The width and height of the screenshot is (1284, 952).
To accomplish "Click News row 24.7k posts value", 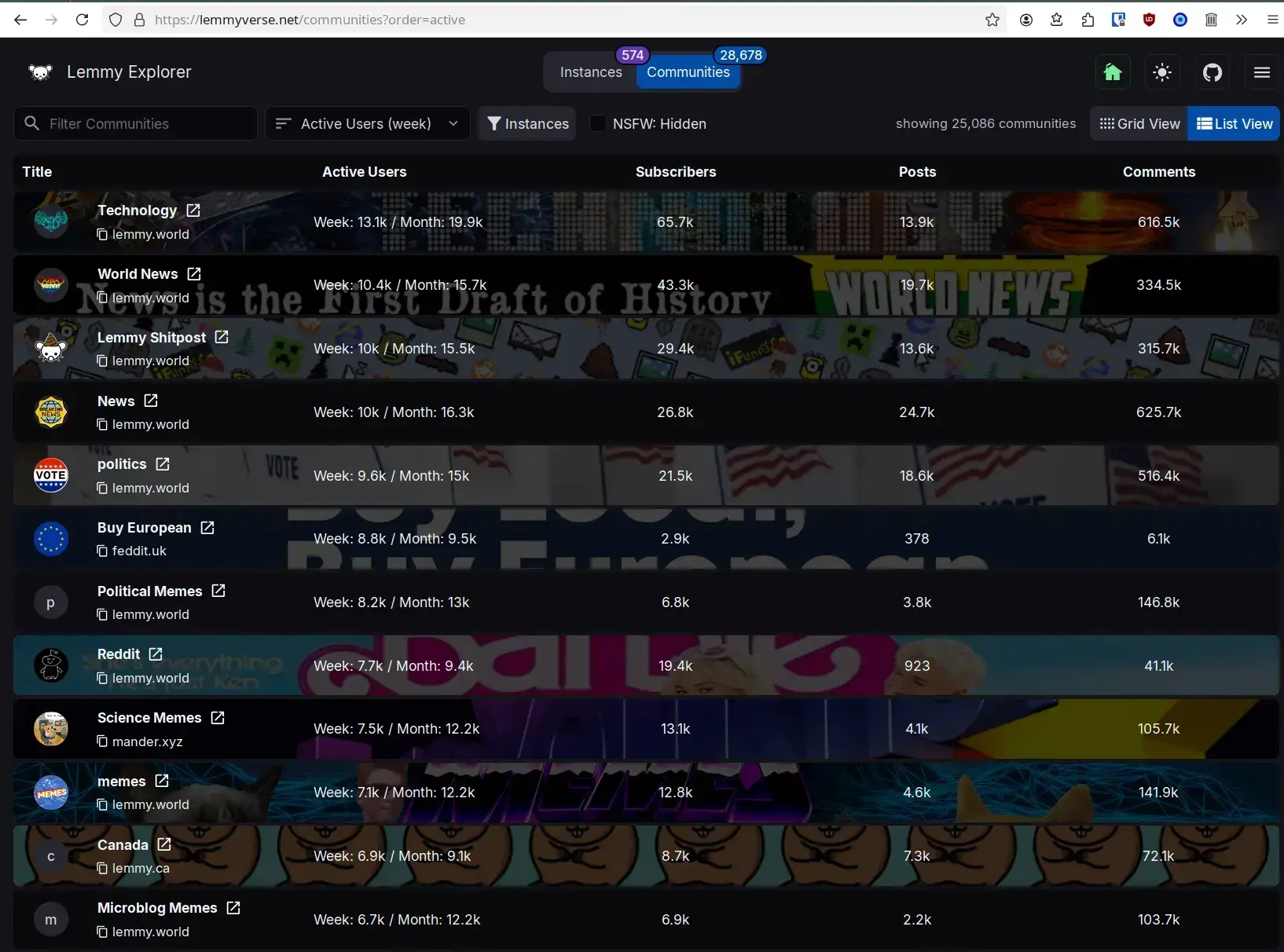I will pyautogui.click(x=917, y=412).
